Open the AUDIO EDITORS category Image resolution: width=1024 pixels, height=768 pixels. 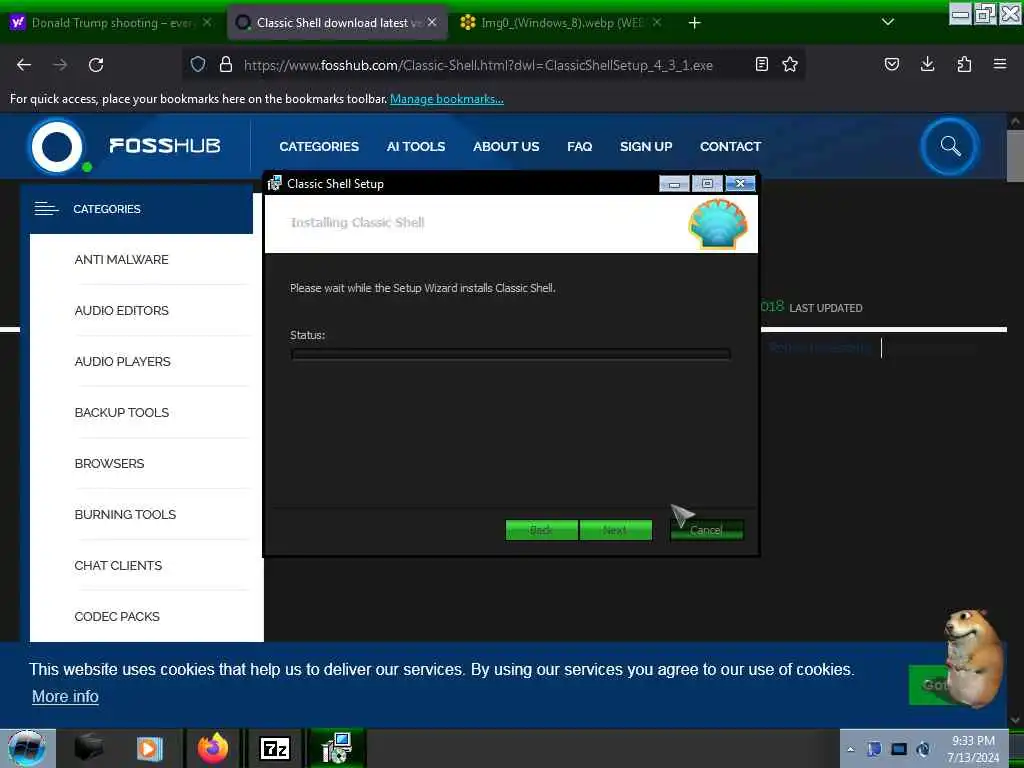click(121, 310)
